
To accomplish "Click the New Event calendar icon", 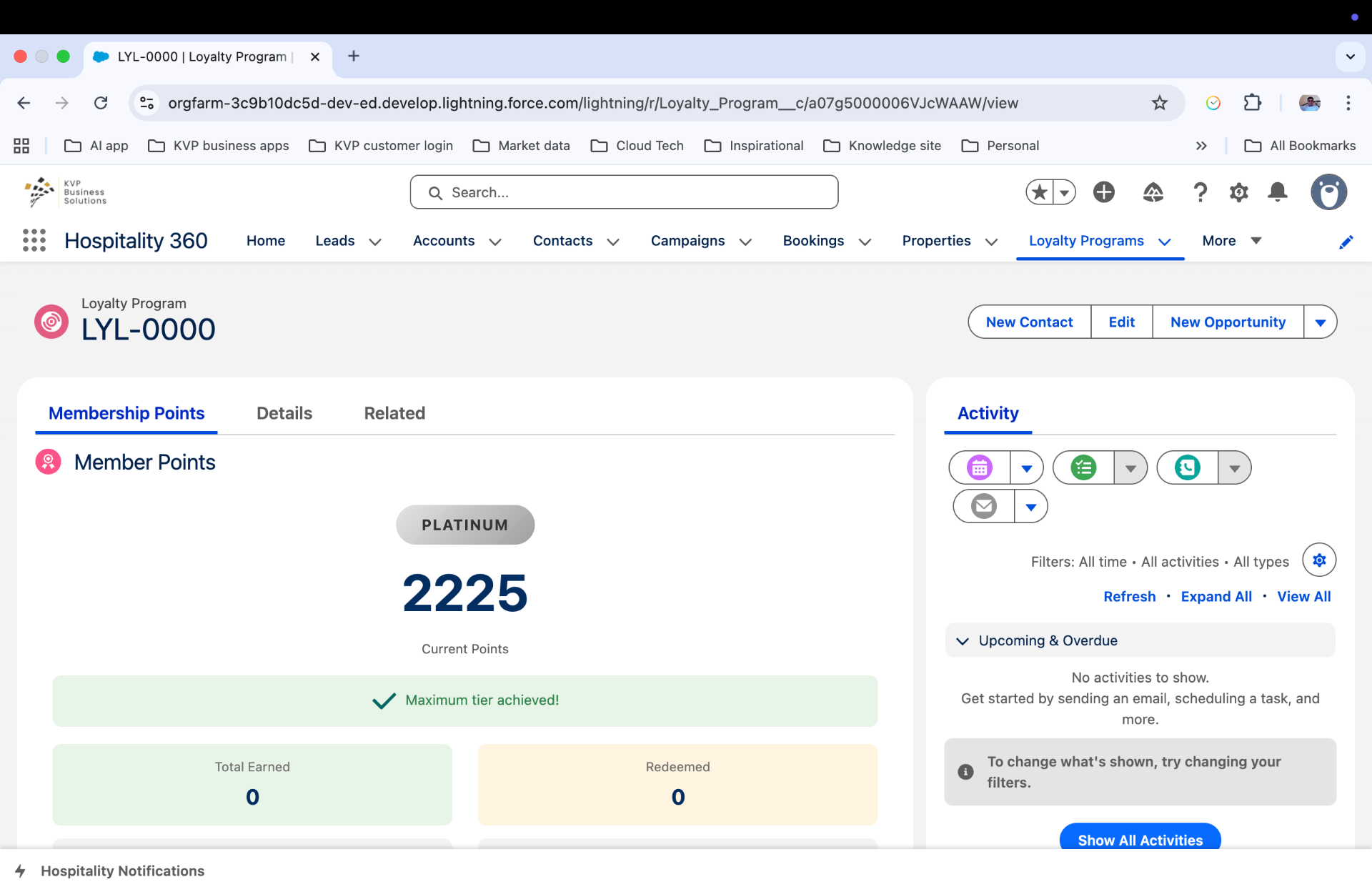I will 980,468.
